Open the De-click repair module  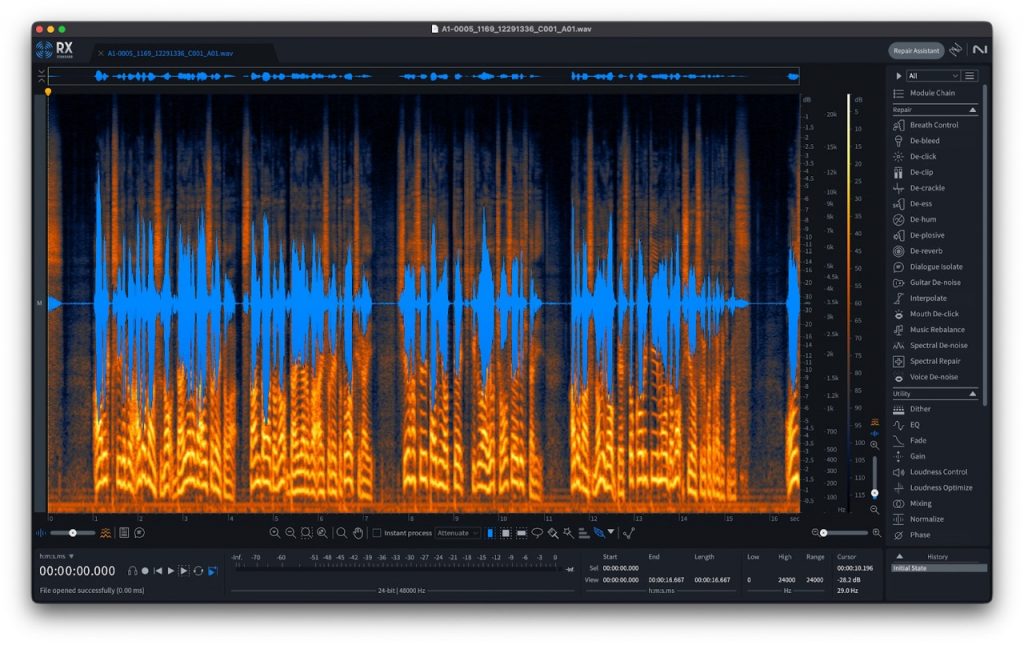point(923,156)
